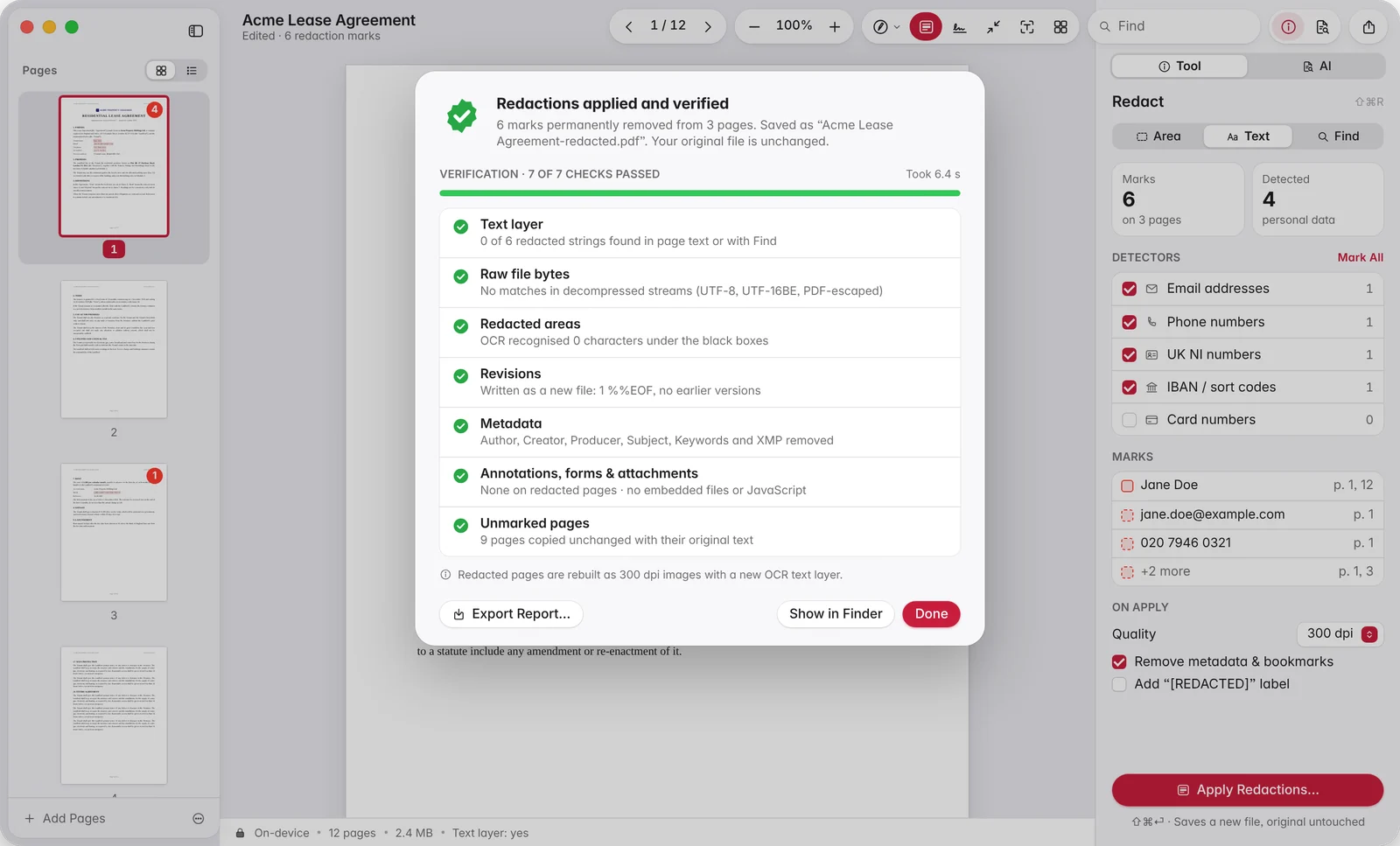Click the Mark All link
Image resolution: width=1400 pixels, height=846 pixels.
pyautogui.click(x=1360, y=257)
